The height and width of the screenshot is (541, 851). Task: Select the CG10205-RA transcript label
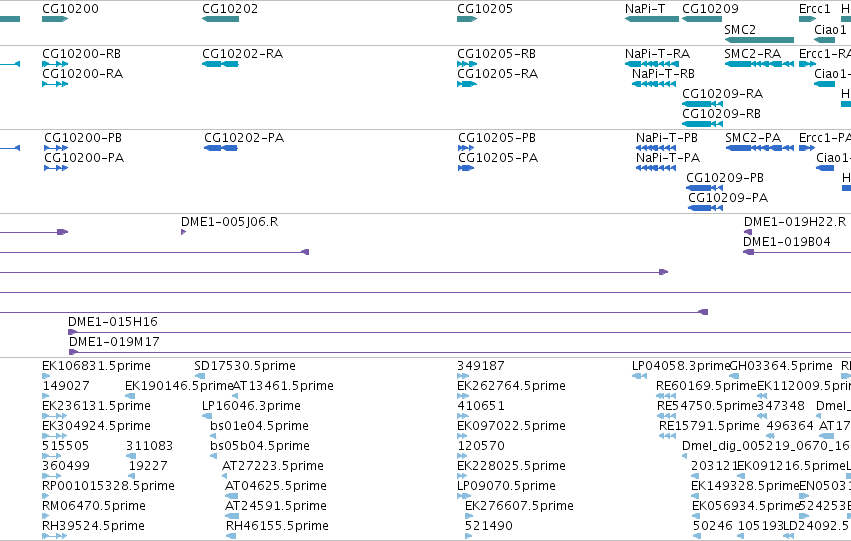[497, 74]
